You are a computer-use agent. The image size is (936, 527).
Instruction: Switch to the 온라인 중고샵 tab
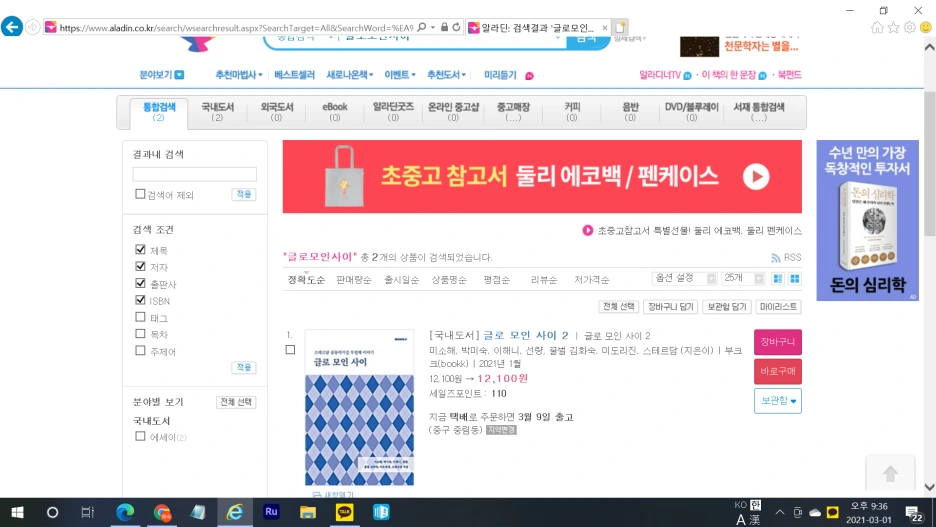[453, 112]
